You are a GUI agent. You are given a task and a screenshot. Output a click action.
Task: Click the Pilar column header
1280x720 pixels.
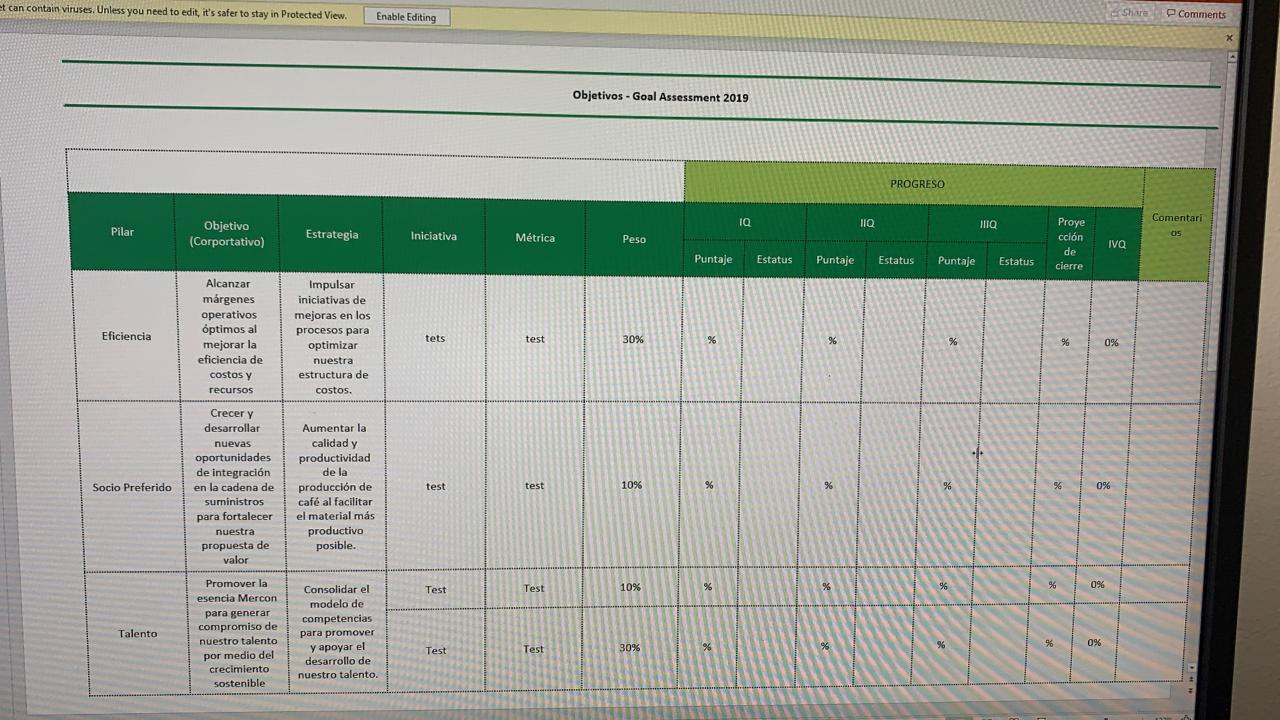tap(122, 232)
